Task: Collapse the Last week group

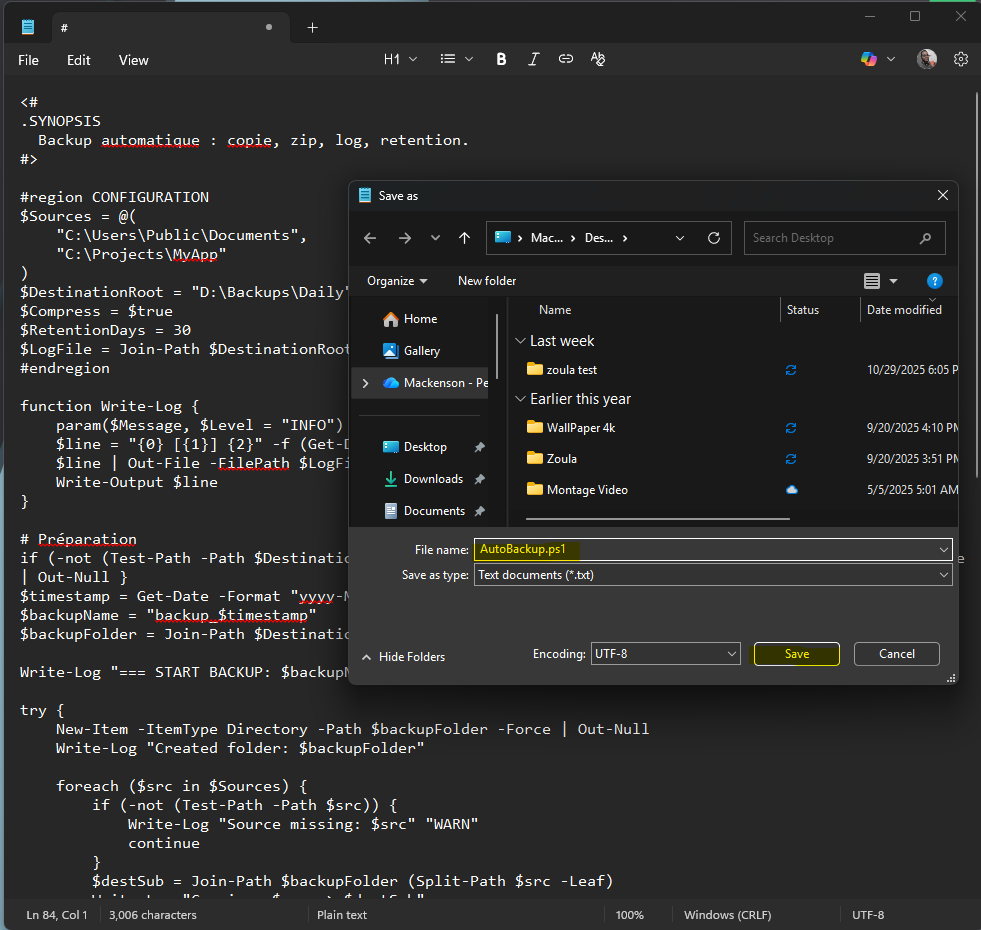Action: coord(520,341)
